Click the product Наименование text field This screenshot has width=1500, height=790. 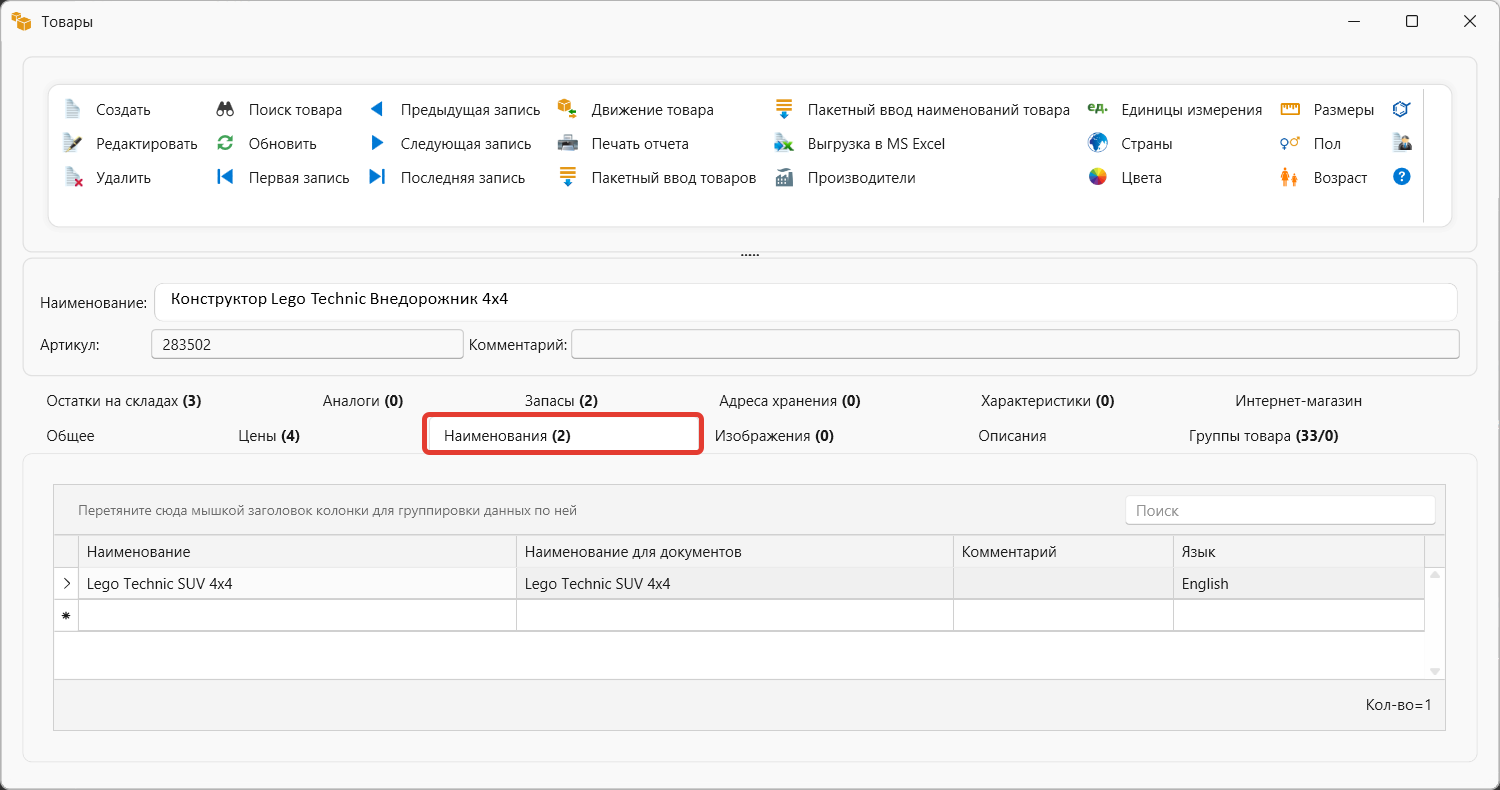tap(806, 302)
